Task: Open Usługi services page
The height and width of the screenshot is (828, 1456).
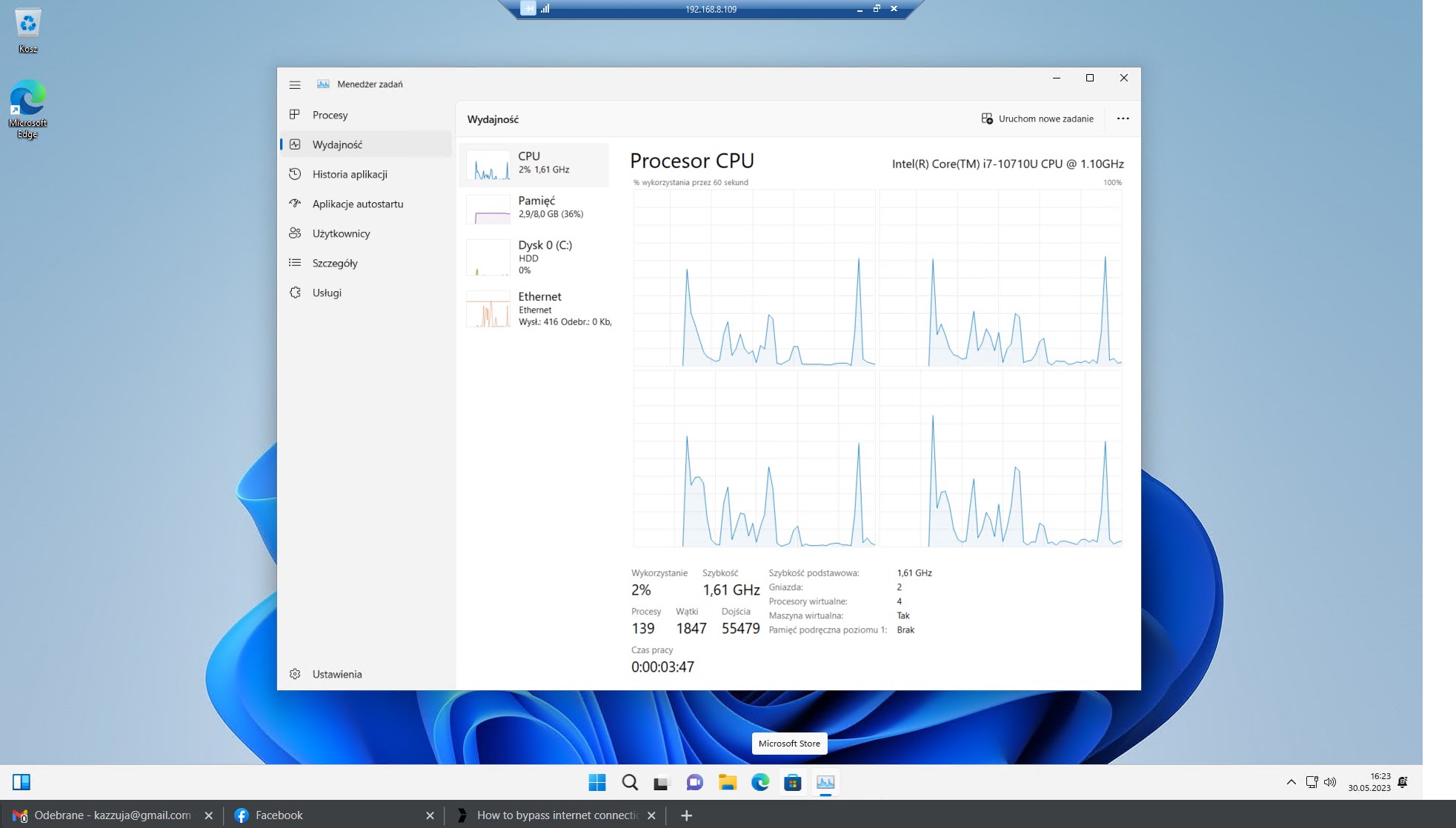Action: (327, 293)
